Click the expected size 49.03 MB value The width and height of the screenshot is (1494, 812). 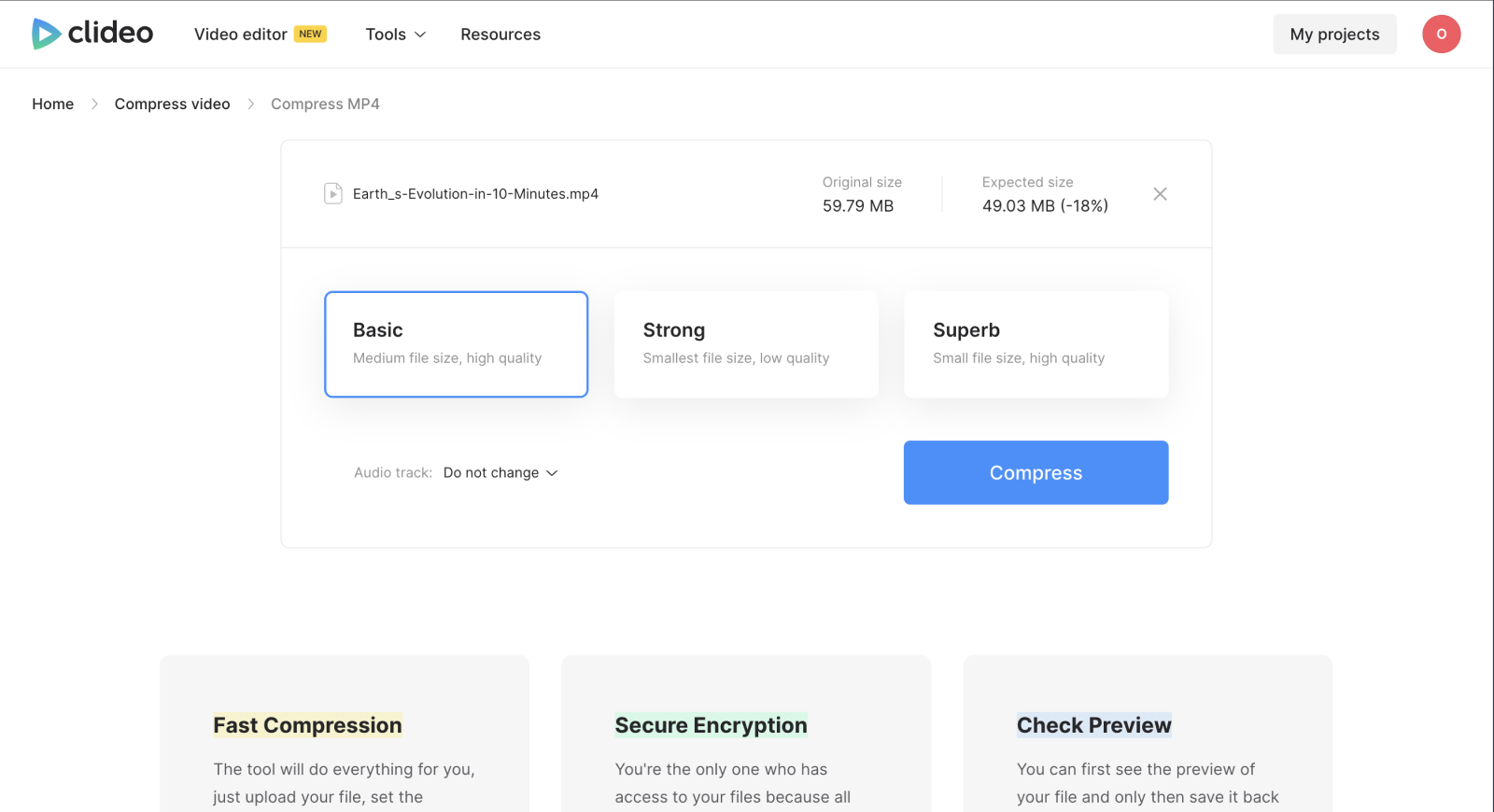[x=1045, y=206]
